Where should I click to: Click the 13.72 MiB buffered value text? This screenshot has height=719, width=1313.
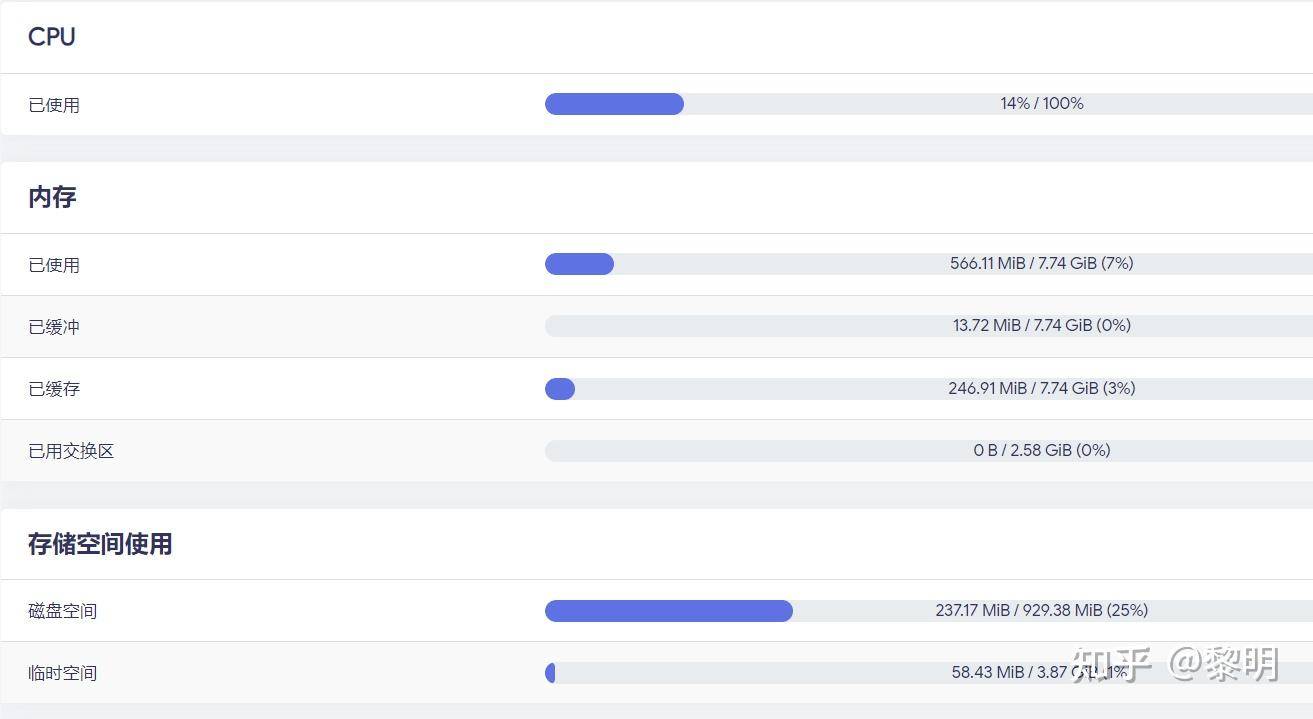coord(1041,325)
